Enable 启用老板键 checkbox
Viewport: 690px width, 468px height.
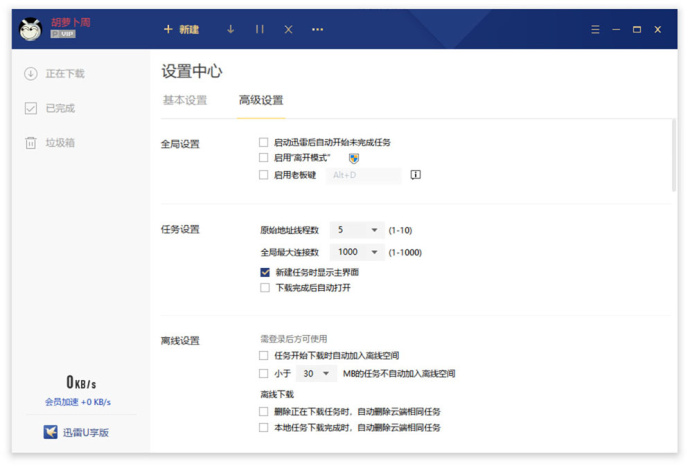pos(264,175)
